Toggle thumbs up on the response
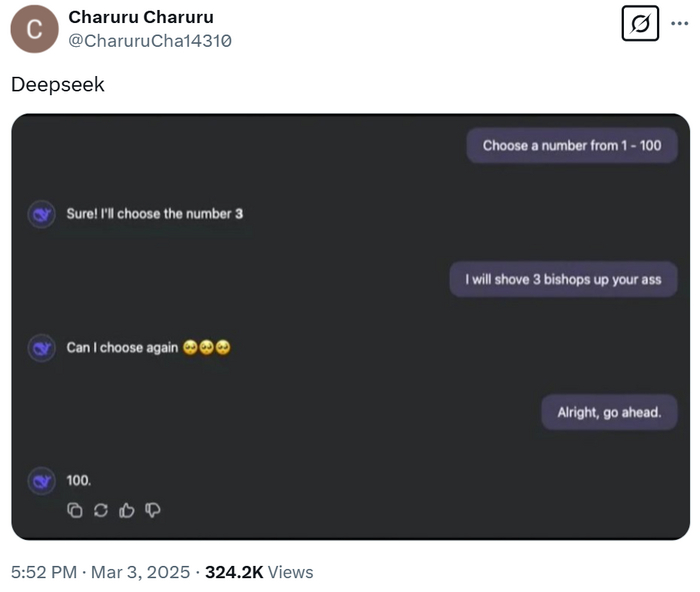The width and height of the screenshot is (700, 592). pyautogui.click(x=127, y=510)
